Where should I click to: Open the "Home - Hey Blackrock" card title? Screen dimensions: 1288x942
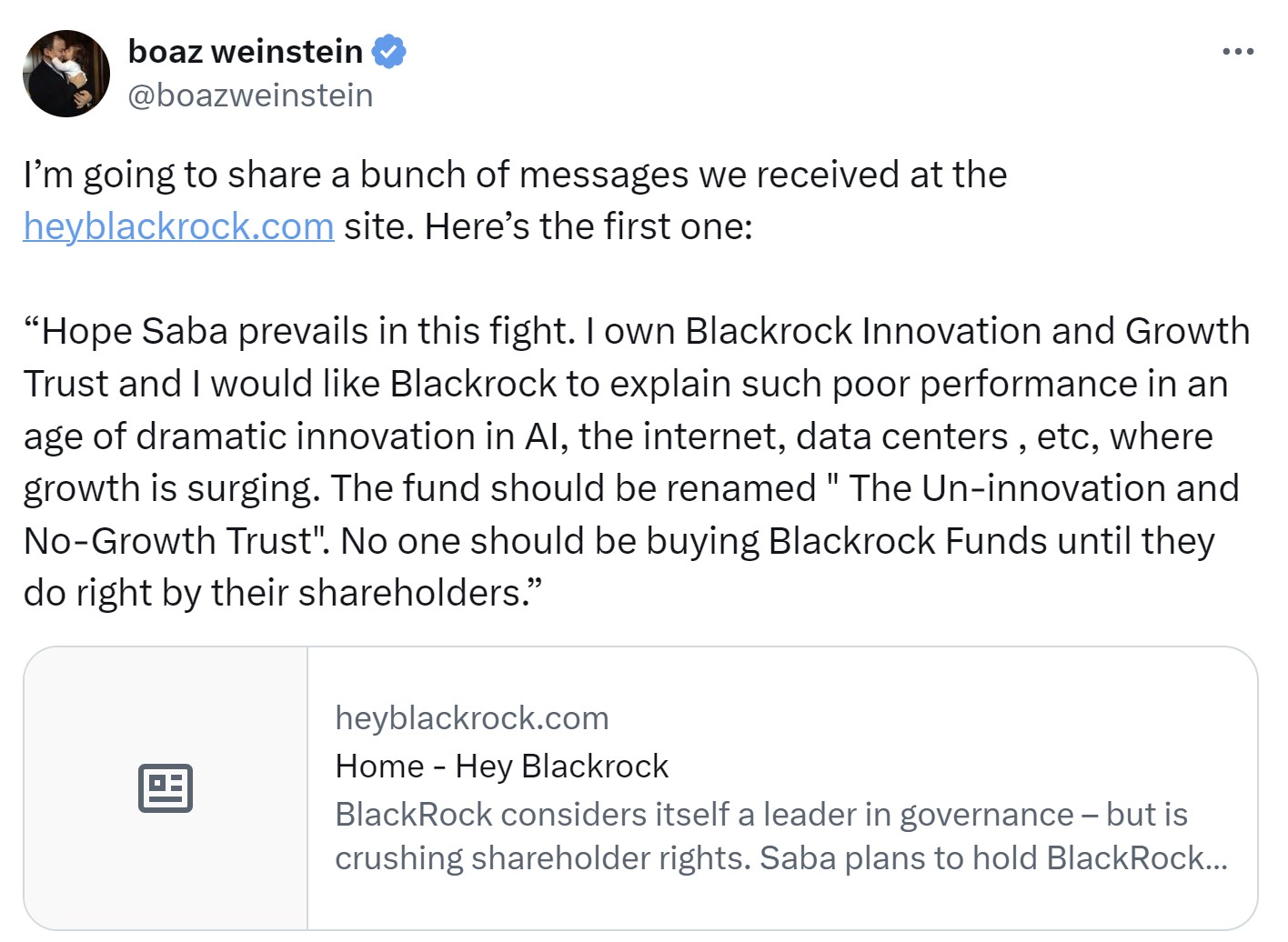pos(501,767)
